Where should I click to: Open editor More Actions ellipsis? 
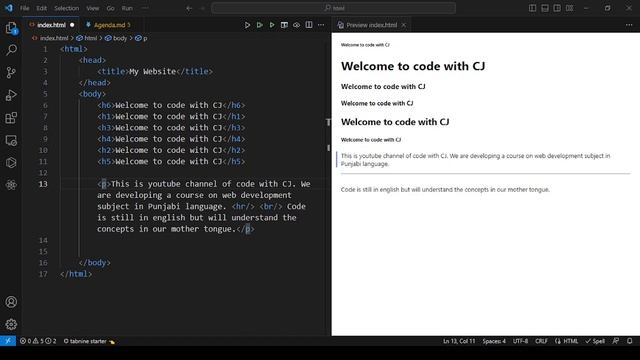coord(321,25)
